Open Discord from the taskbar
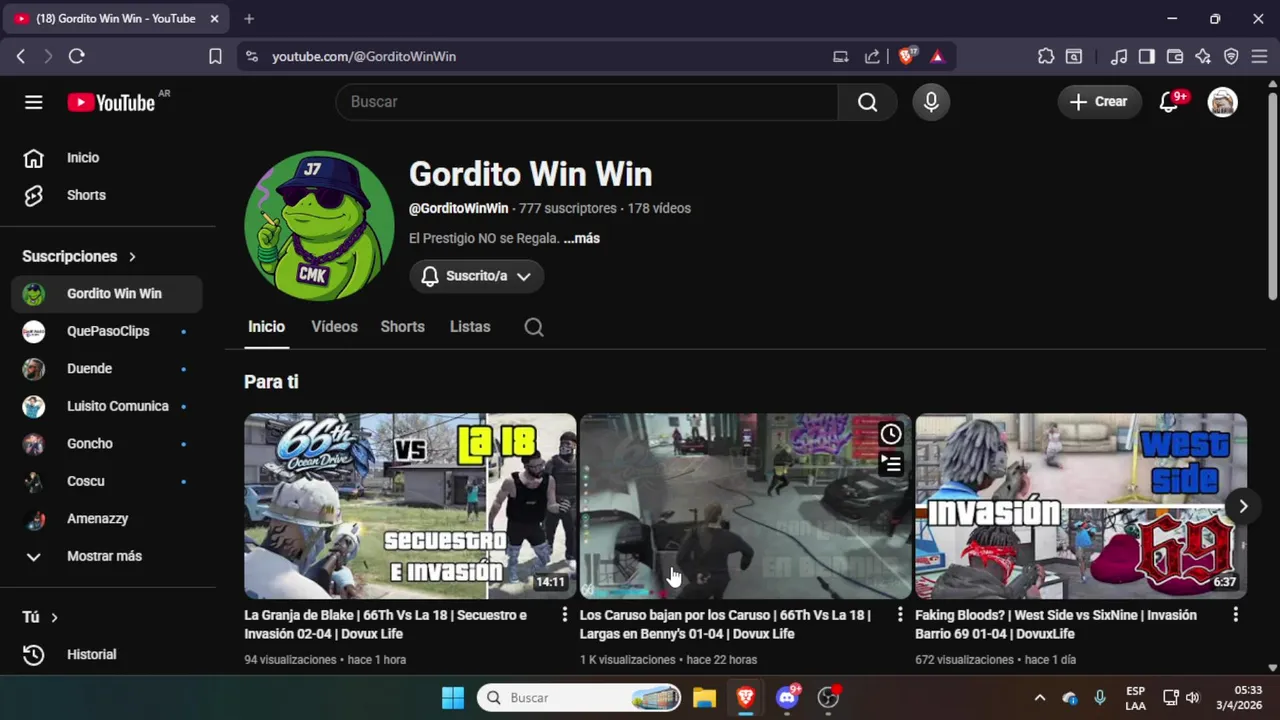1280x720 pixels. point(787,697)
